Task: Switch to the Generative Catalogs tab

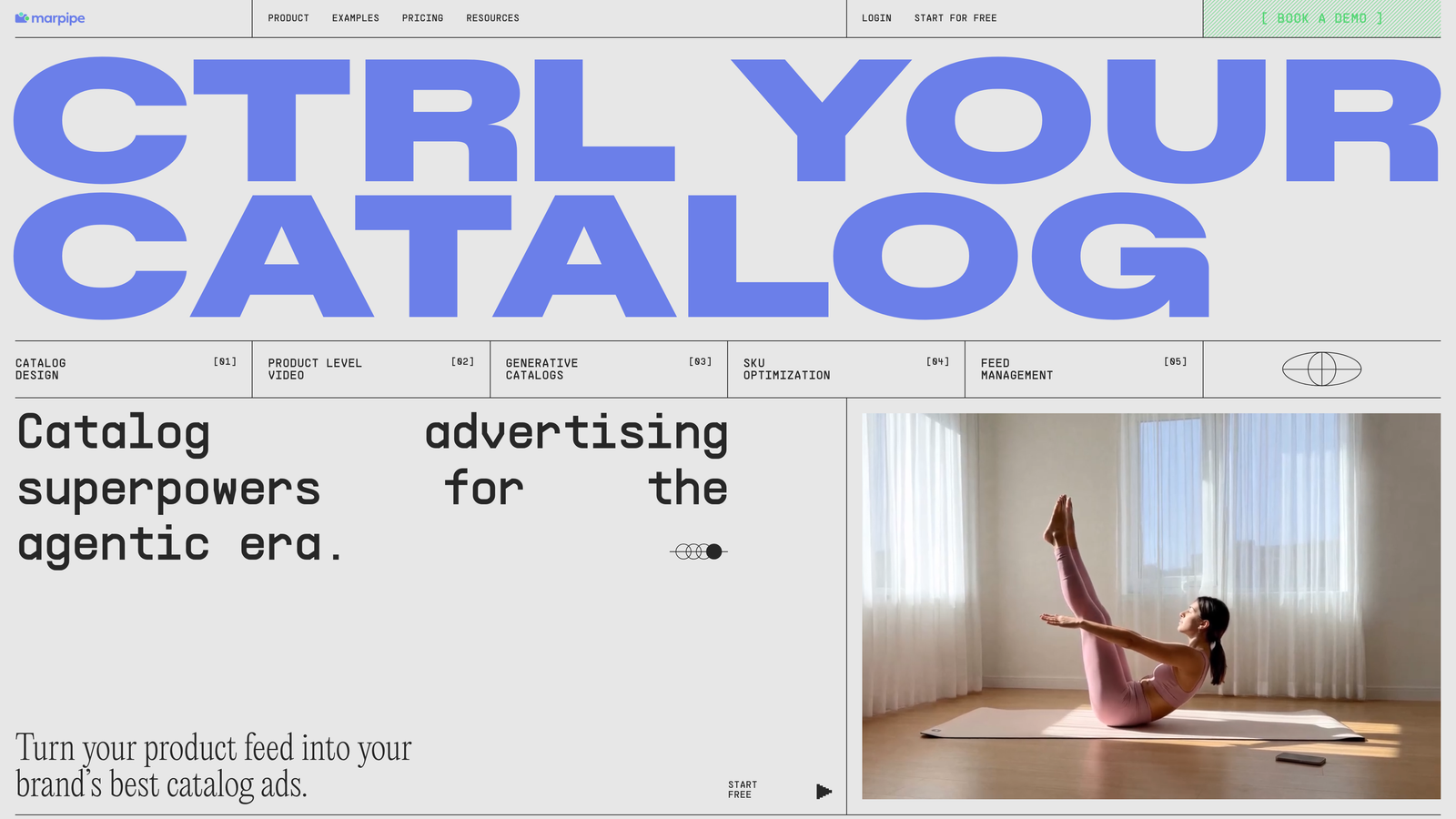Action: point(608,369)
